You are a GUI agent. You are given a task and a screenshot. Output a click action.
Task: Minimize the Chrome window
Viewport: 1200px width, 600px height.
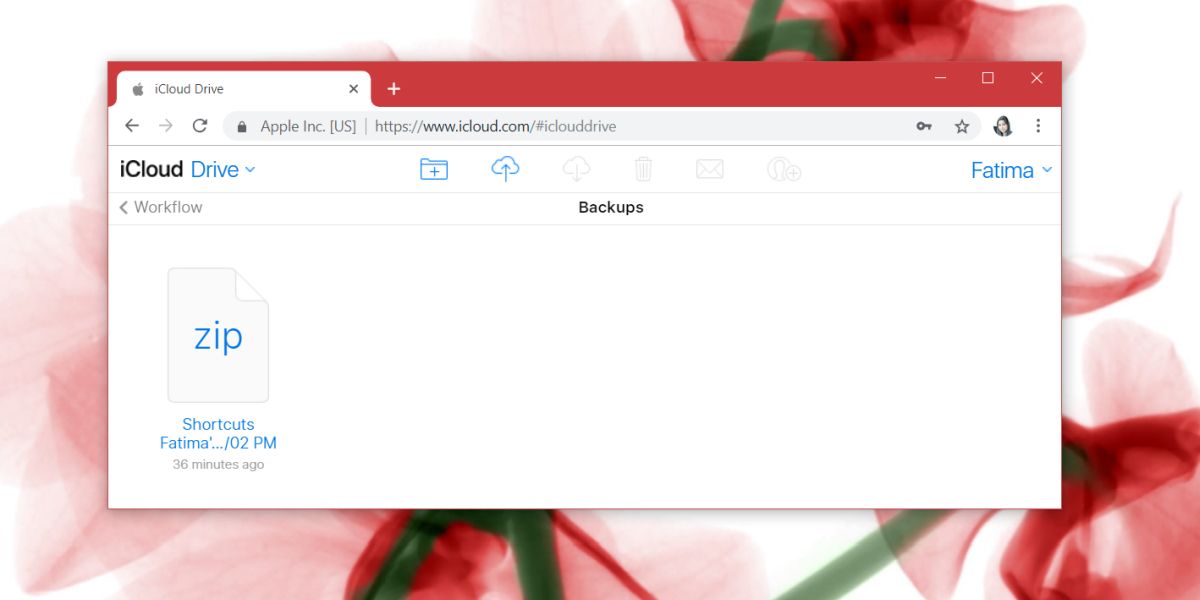940,78
